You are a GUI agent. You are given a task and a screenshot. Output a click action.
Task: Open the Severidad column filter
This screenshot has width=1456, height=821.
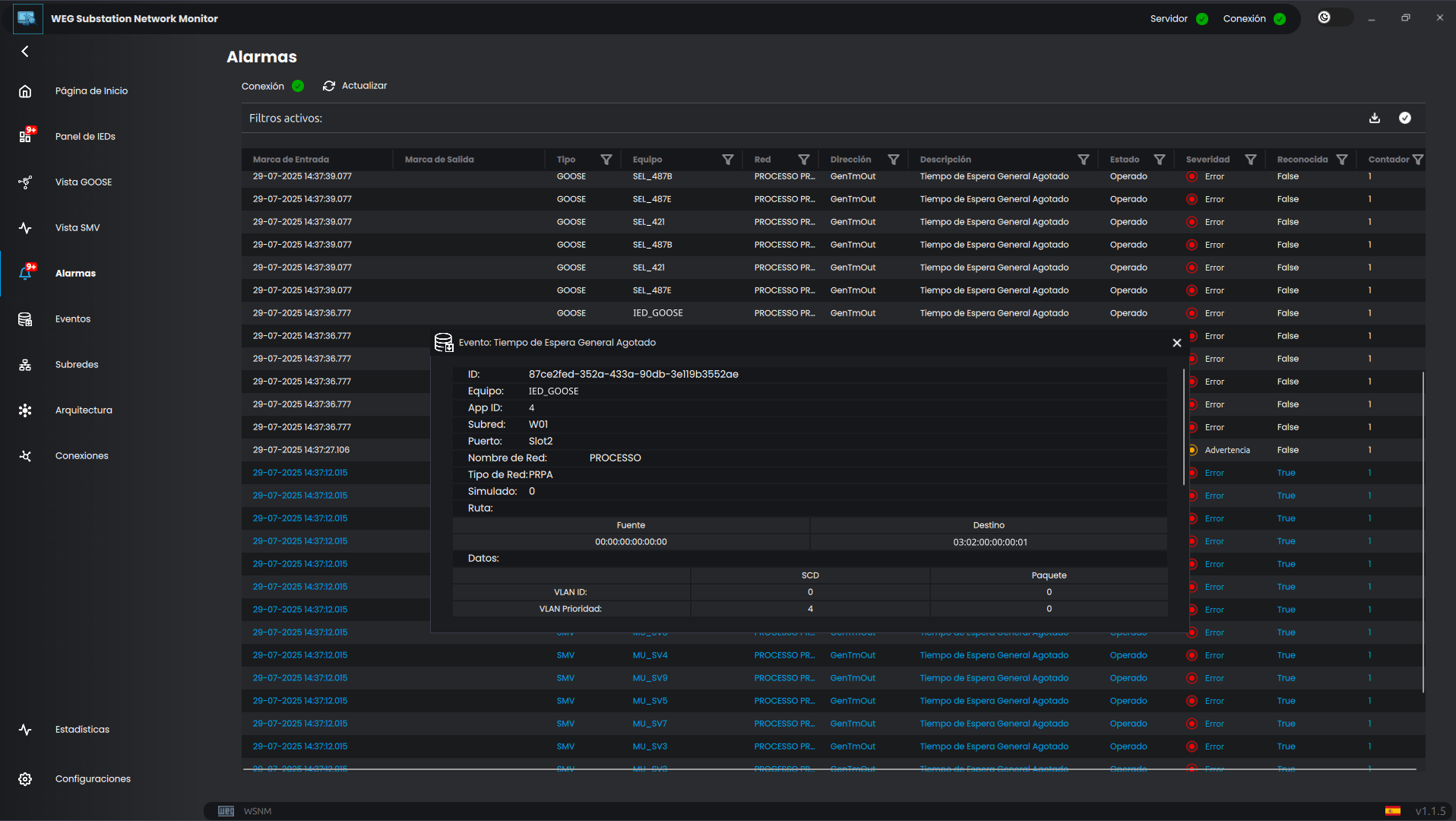(x=1250, y=160)
